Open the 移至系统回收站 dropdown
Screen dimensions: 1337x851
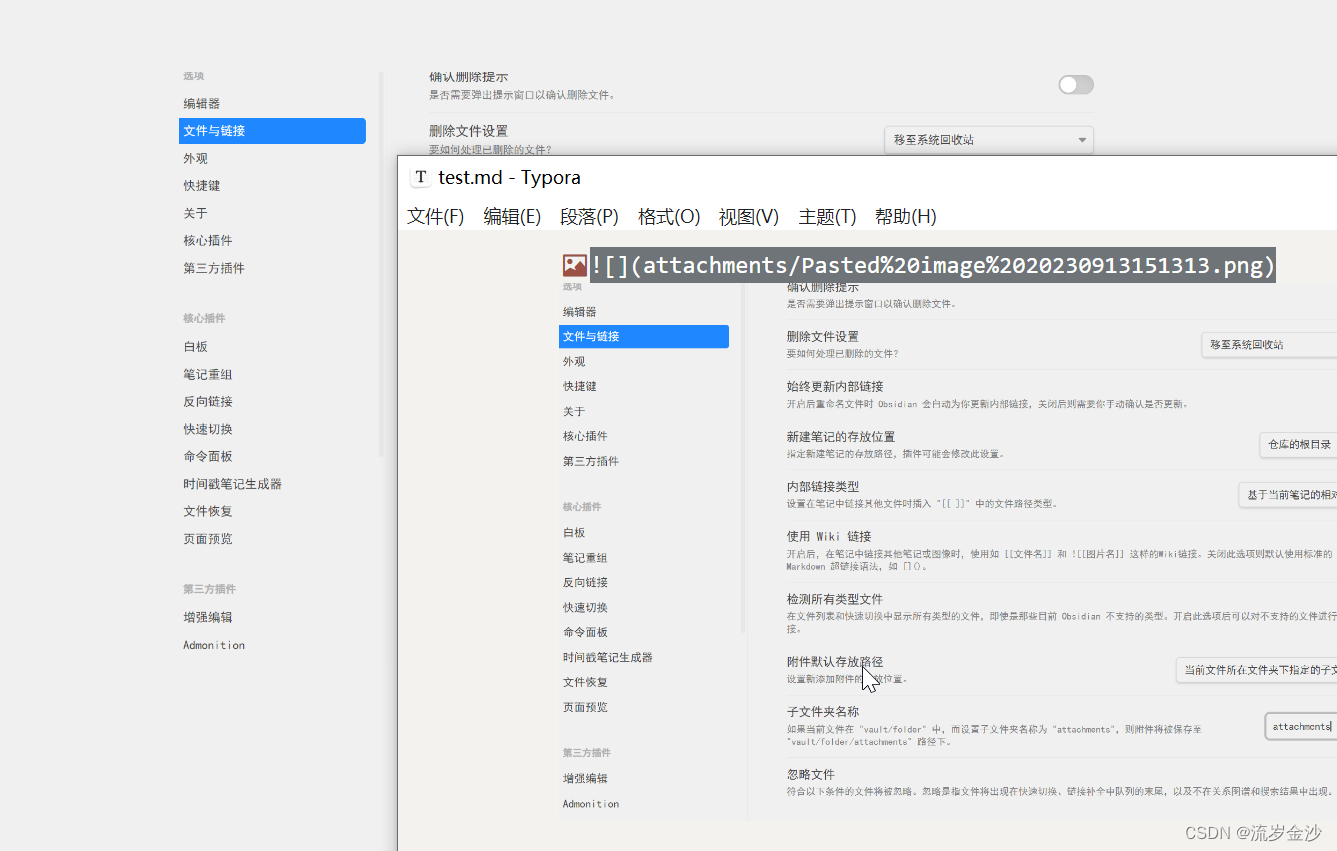pos(988,140)
